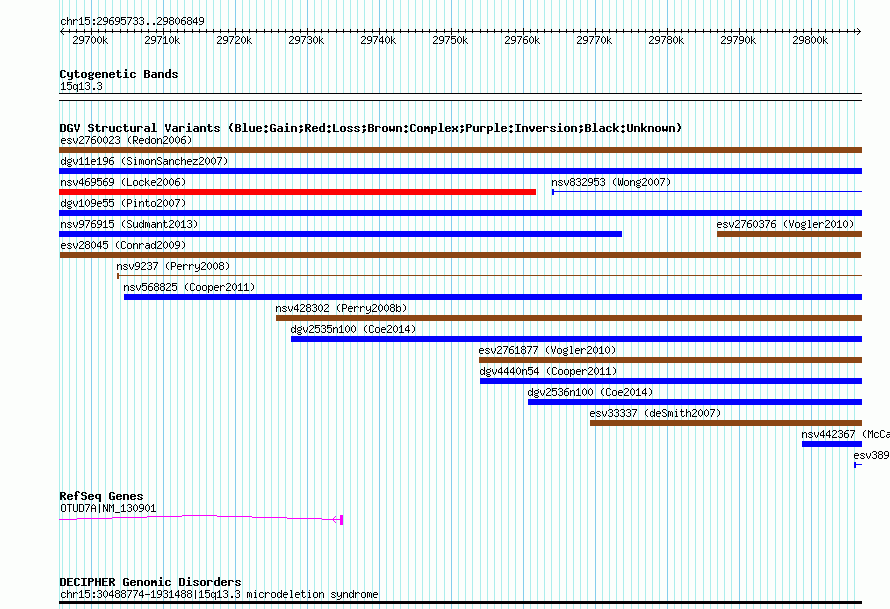This screenshot has width=890, height=609.
Task: Open nsv442367 variant label
Action: click(x=845, y=434)
